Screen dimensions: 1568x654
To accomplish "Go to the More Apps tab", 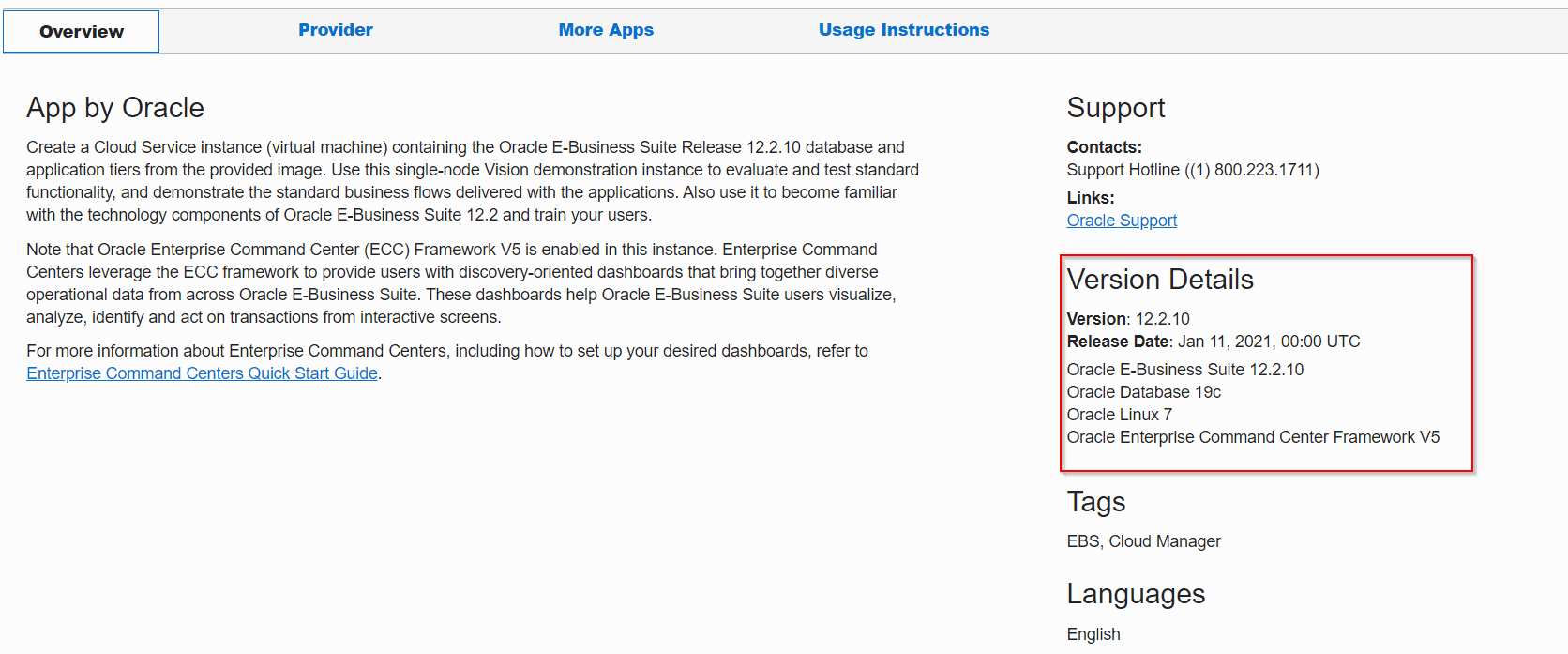I will click(x=606, y=30).
